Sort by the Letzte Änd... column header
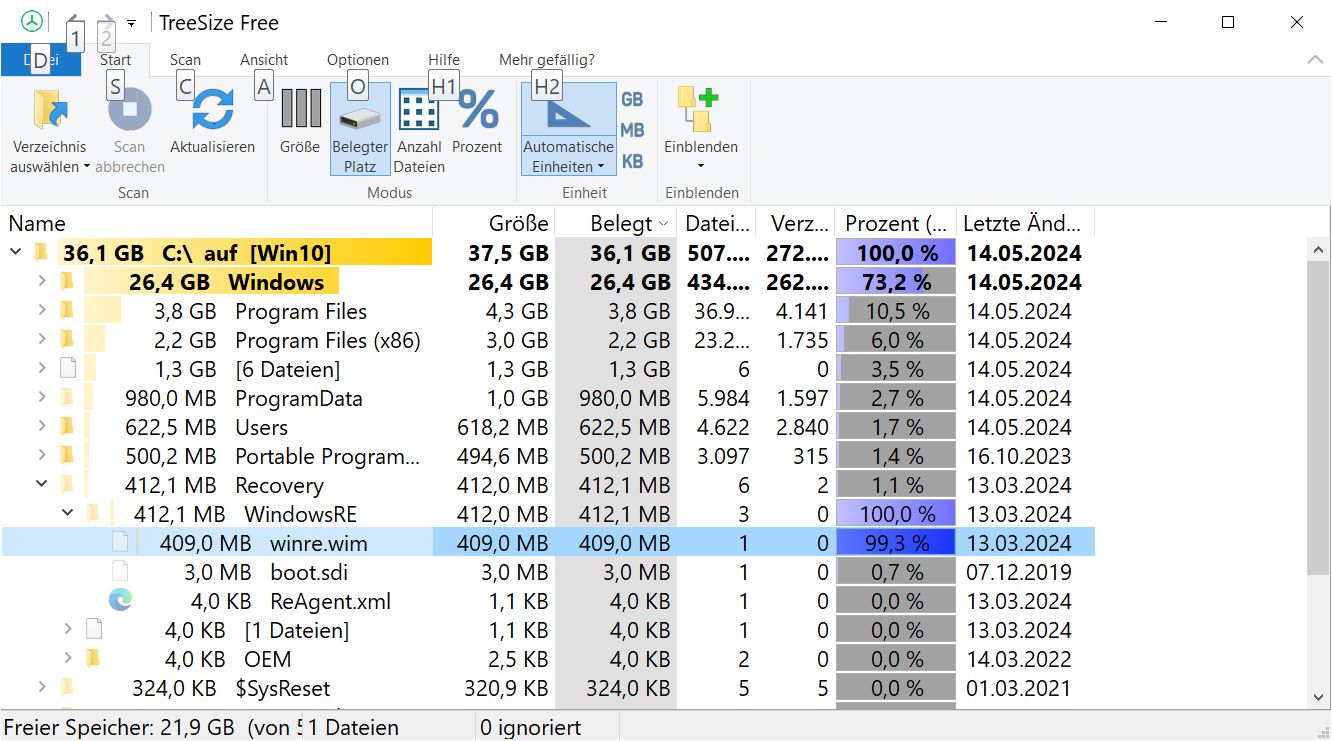The image size is (1332, 741). [x=1025, y=223]
